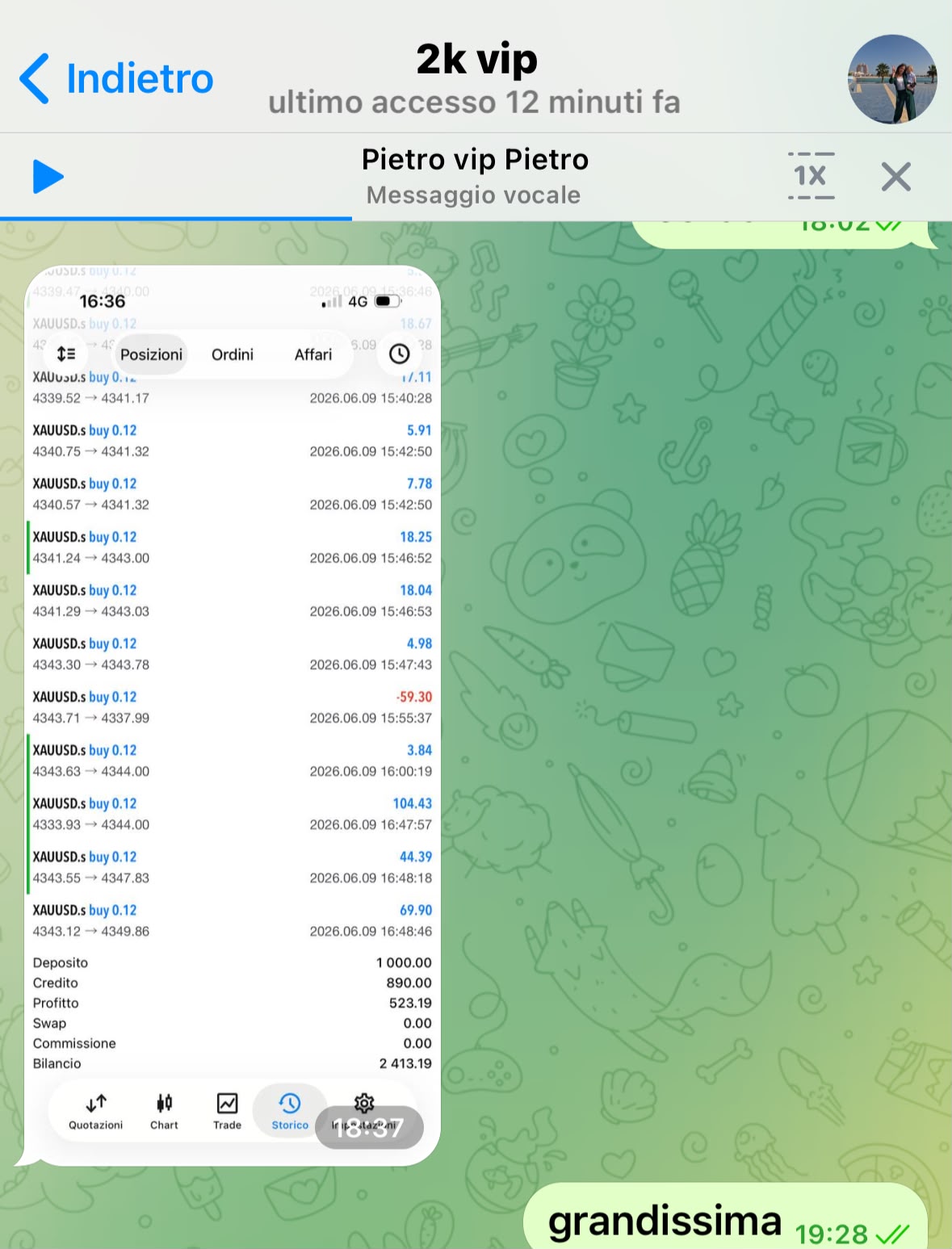
Task: Click the Deposito value 1 000.00
Action: [404, 962]
